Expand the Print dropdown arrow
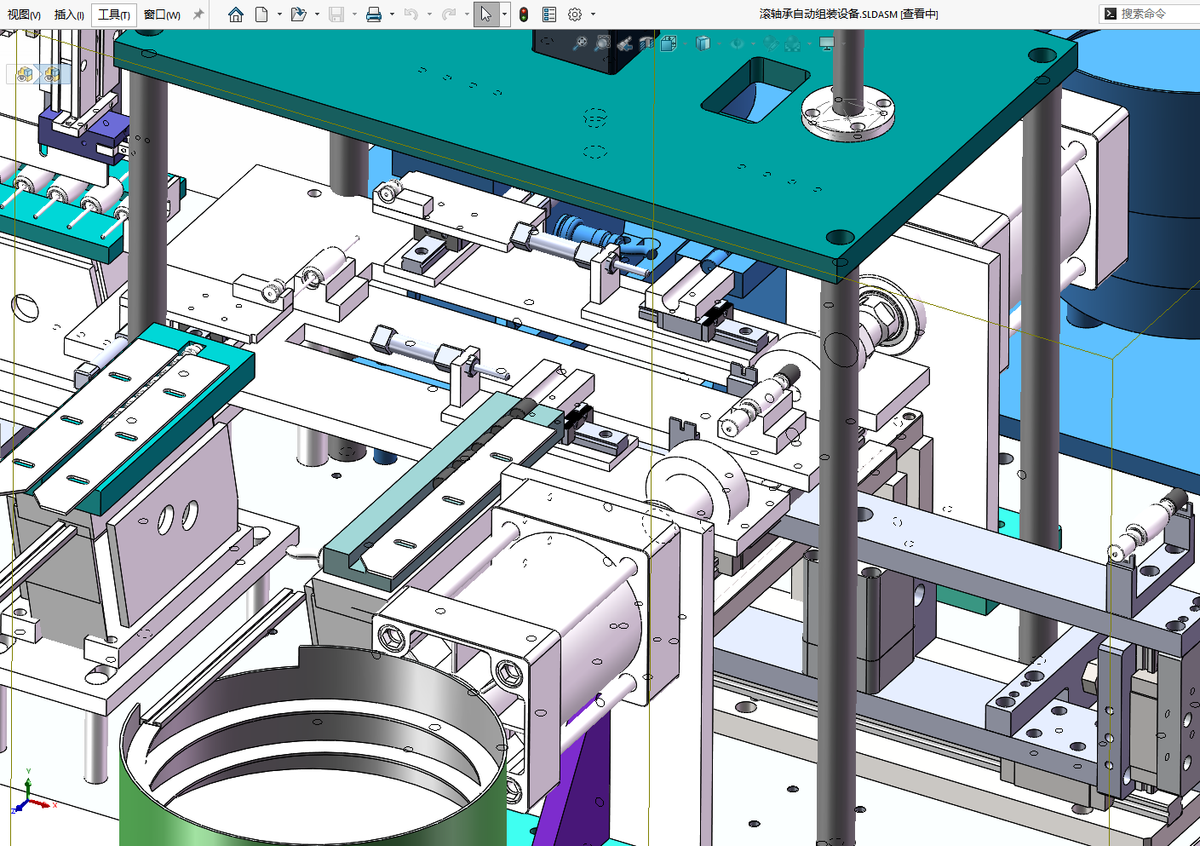 pyautogui.click(x=392, y=15)
